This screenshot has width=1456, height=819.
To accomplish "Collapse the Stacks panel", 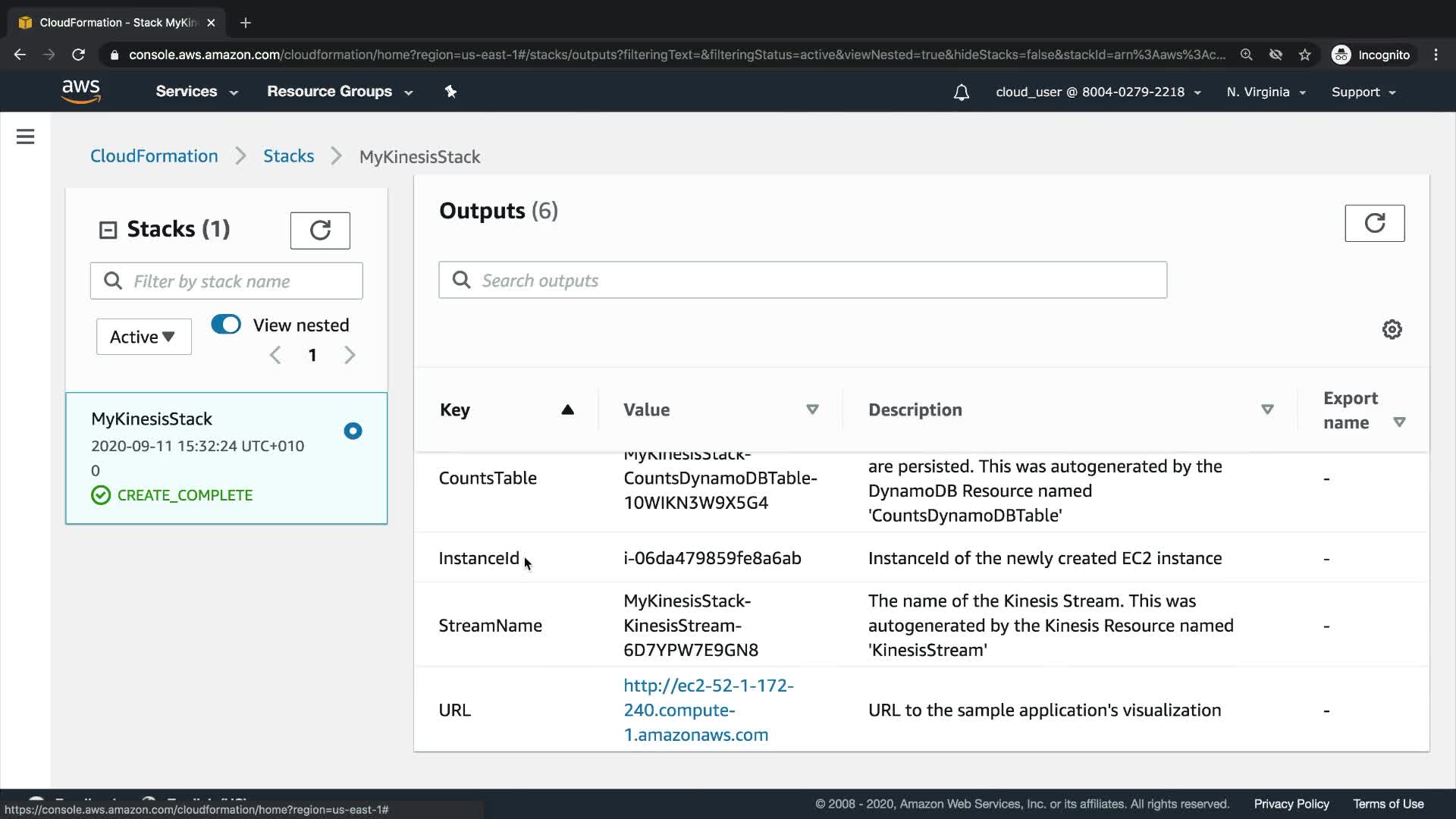I will pyautogui.click(x=108, y=230).
